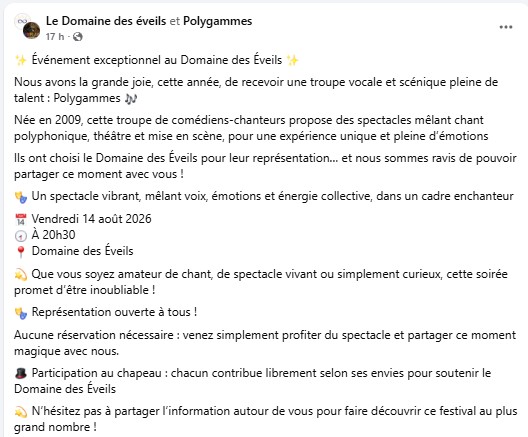Click the calendar emoji beside "Vendredi 14 août"
This screenshot has width=528, height=437.
pyautogui.click(x=21, y=220)
